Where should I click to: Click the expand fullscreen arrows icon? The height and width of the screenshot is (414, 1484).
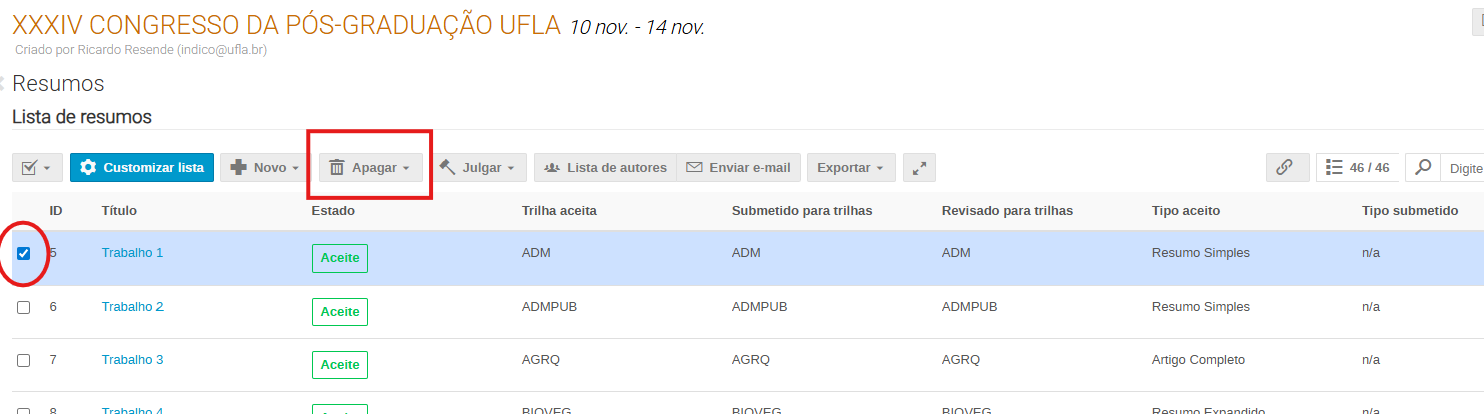point(919,168)
